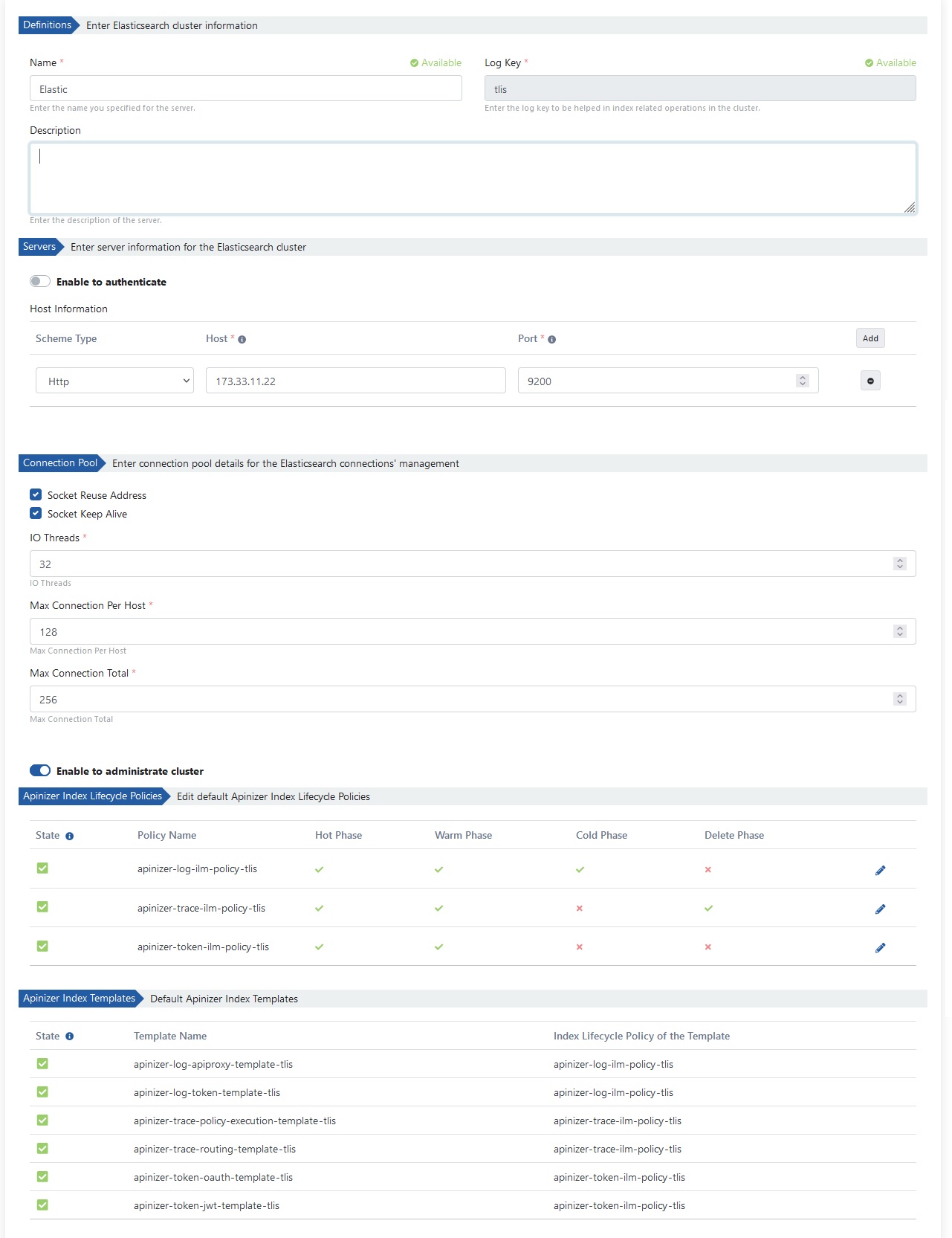952x1238 pixels.
Task: Remove the host row with minus icon
Action: (x=870, y=381)
